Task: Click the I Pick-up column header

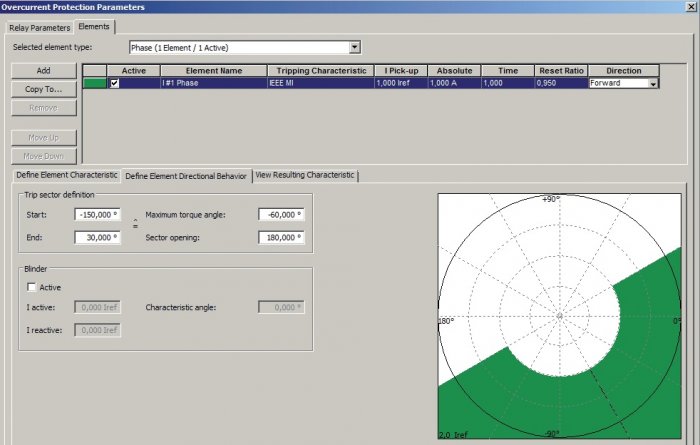Action: 401,71
